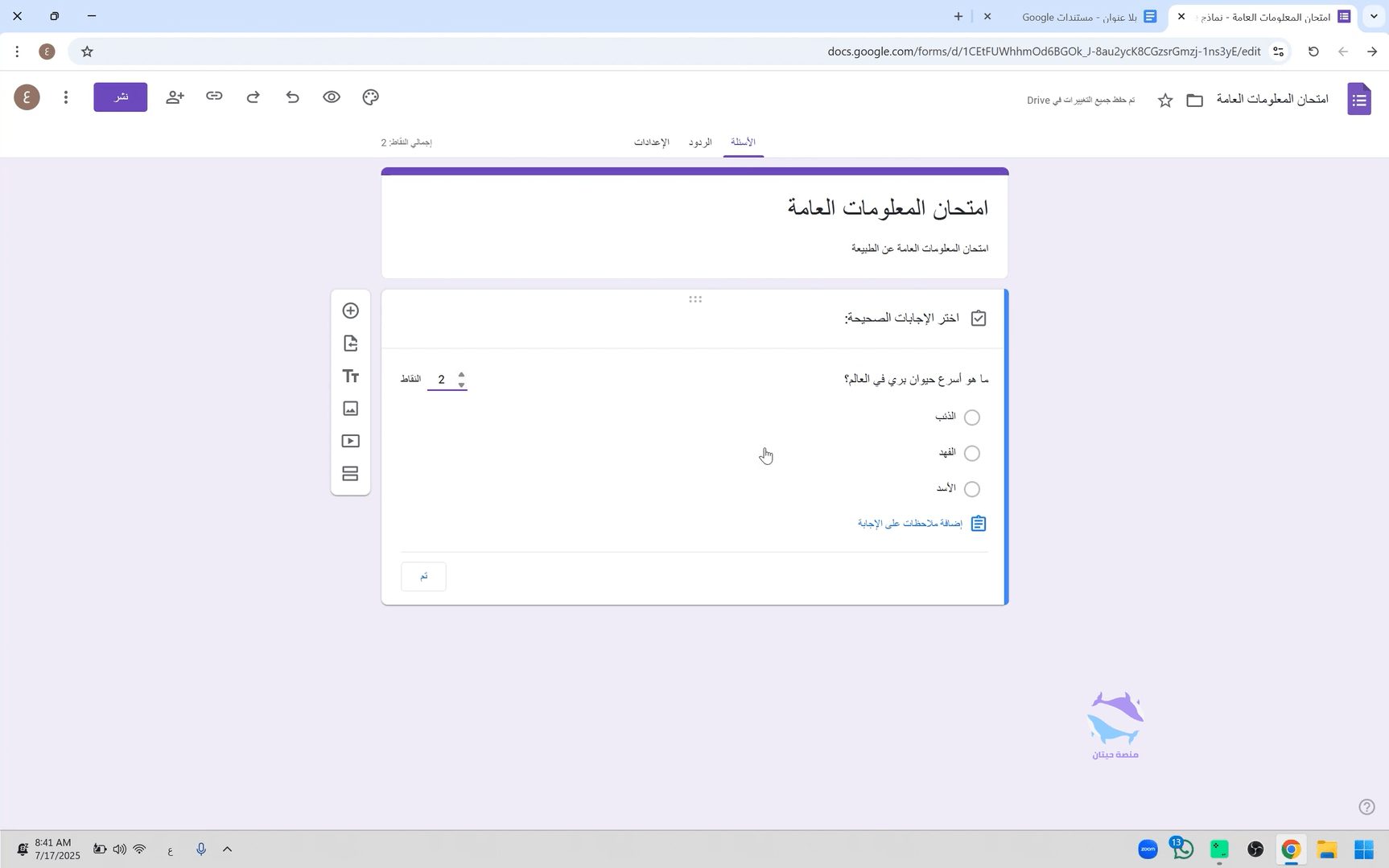Add a new section to the form

pyautogui.click(x=350, y=474)
